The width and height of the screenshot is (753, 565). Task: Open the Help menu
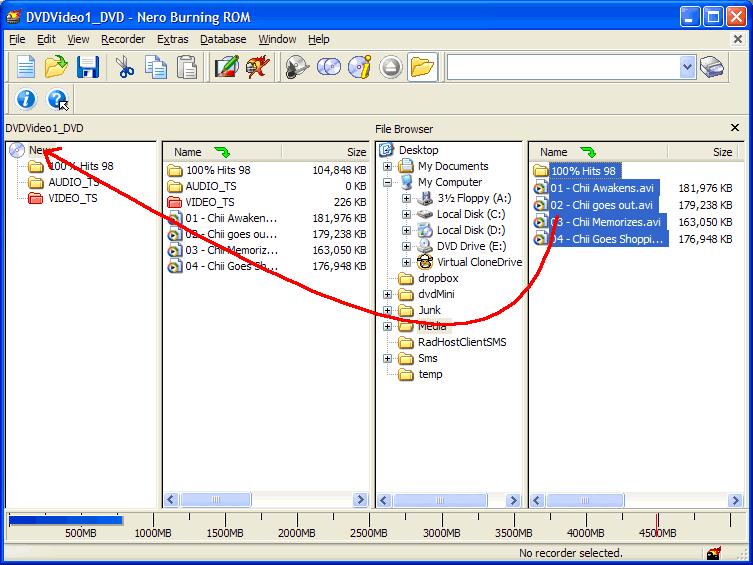tap(319, 39)
